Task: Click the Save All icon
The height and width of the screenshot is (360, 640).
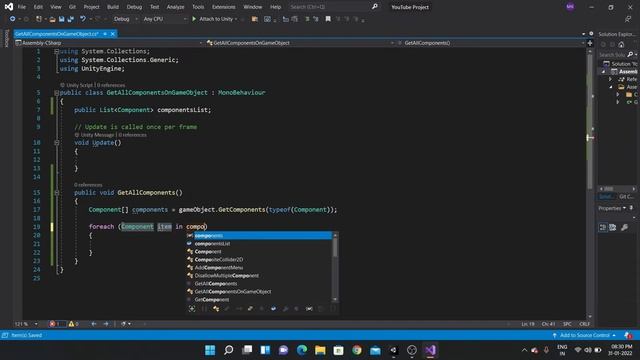Action: point(71,19)
